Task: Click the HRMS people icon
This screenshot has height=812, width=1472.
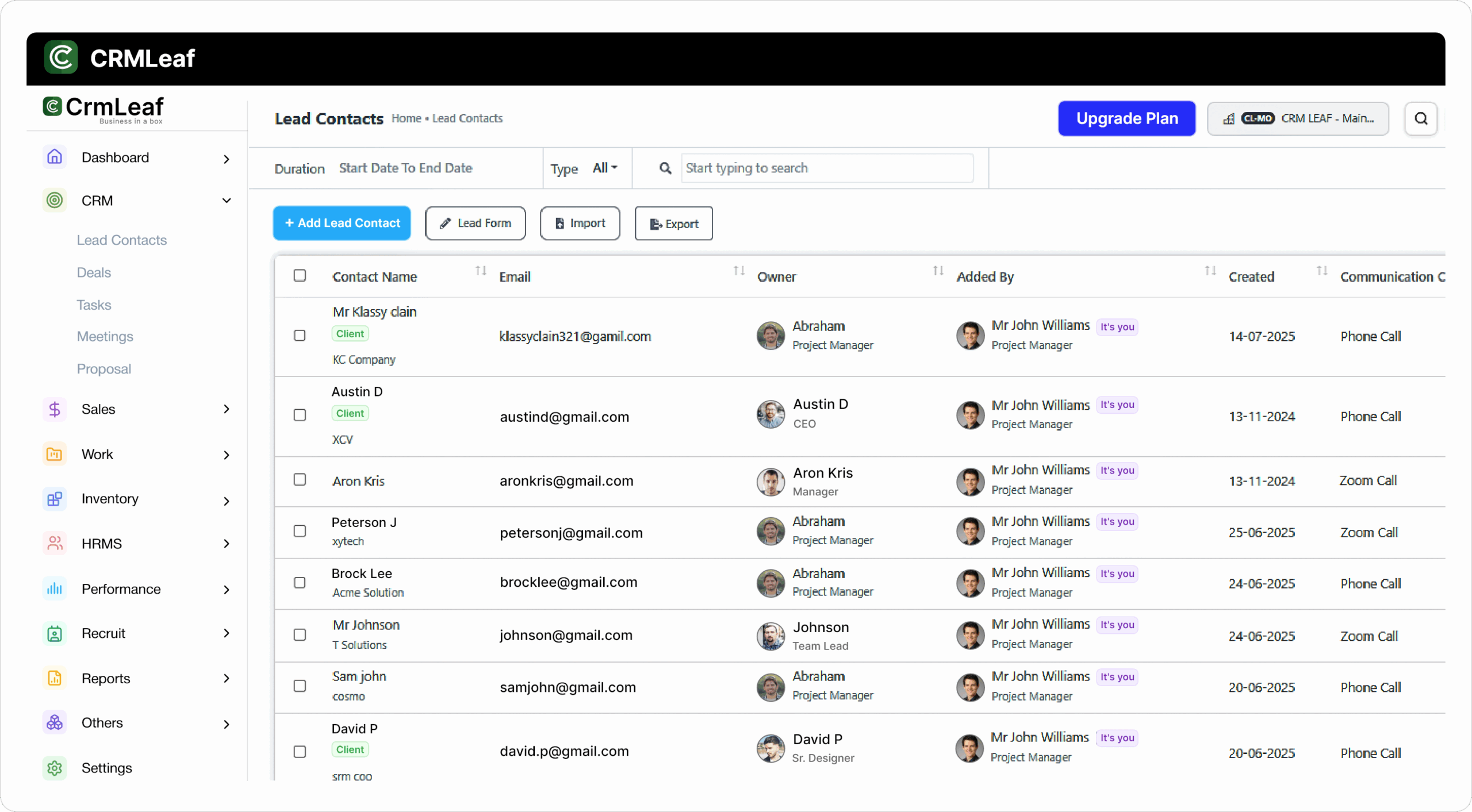Action: point(55,544)
